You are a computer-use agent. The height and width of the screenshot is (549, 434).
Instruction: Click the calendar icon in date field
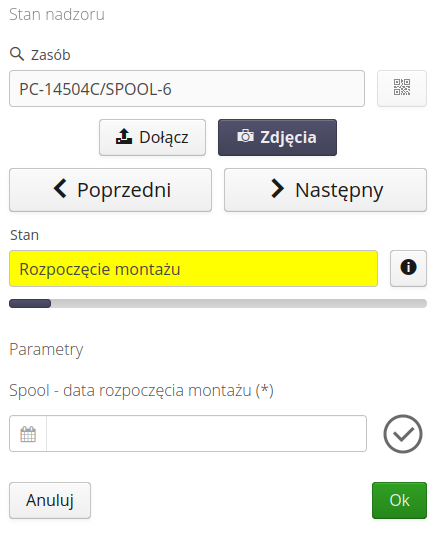click(28, 434)
